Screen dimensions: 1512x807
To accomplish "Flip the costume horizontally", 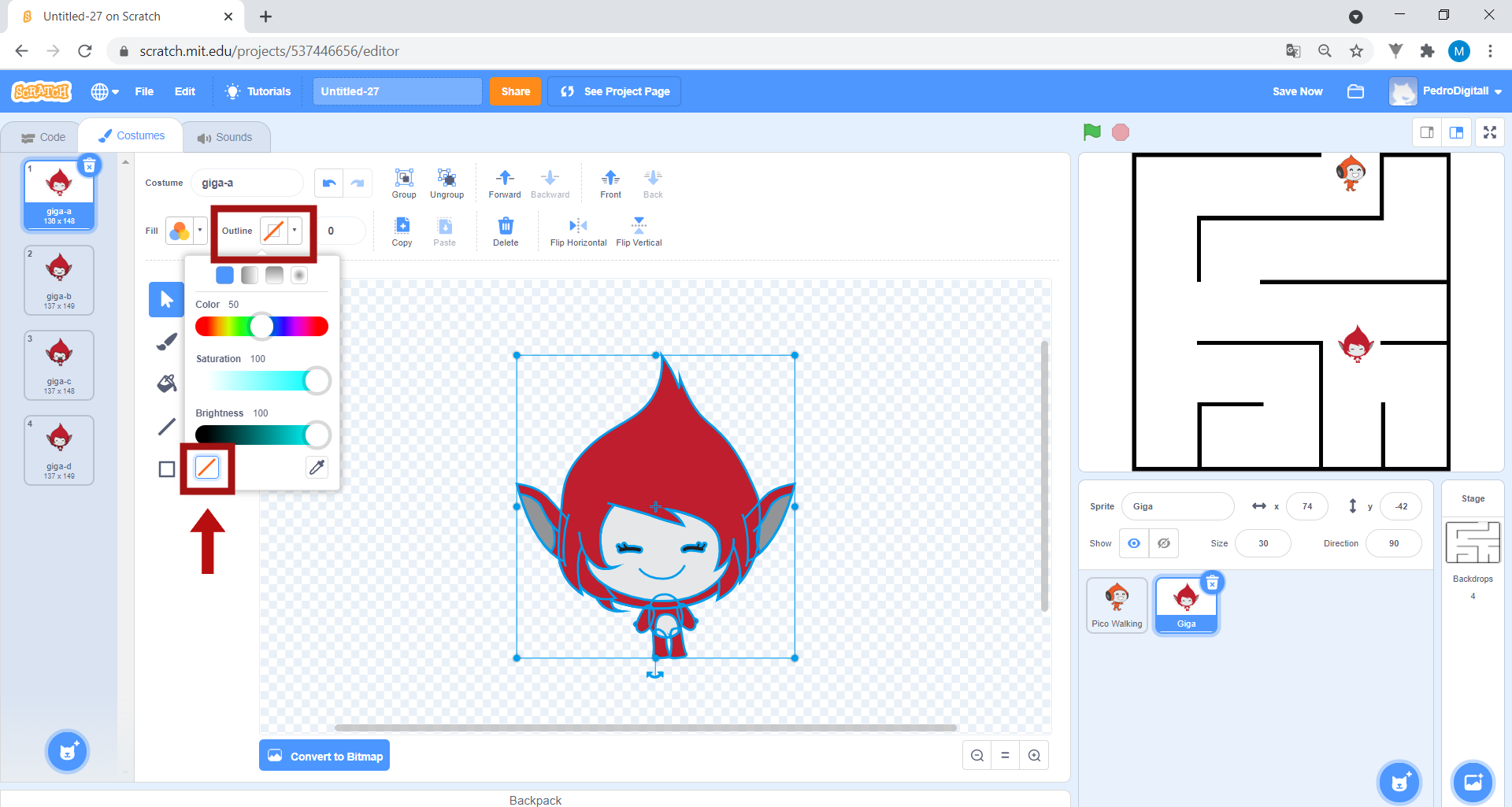I will point(578,231).
